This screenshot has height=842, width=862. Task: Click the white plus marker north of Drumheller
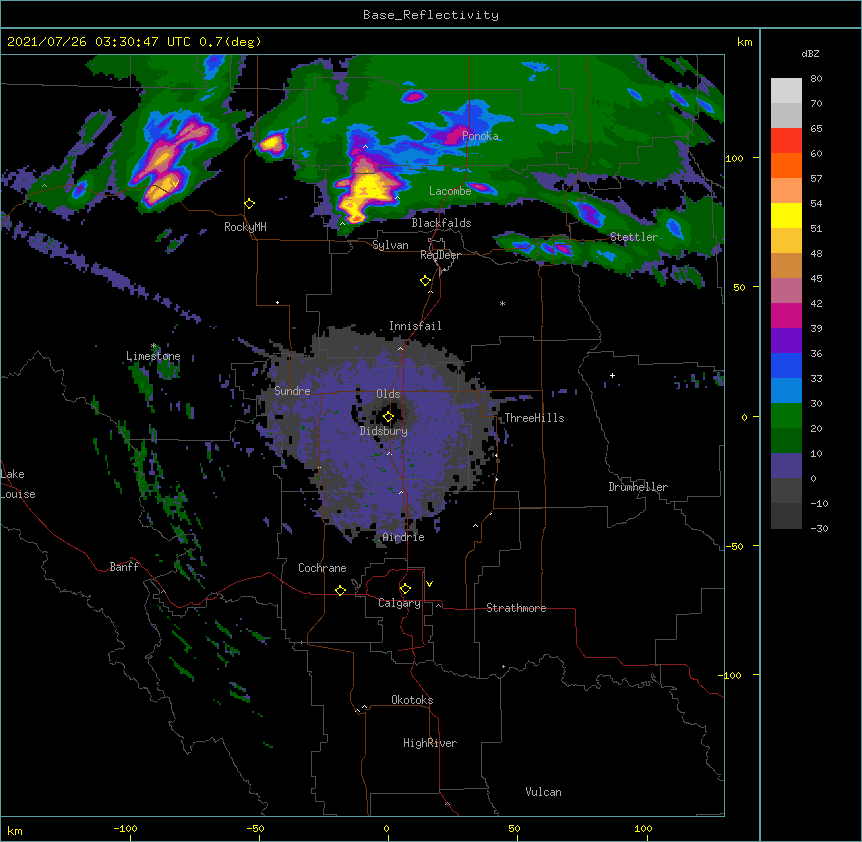[612, 375]
